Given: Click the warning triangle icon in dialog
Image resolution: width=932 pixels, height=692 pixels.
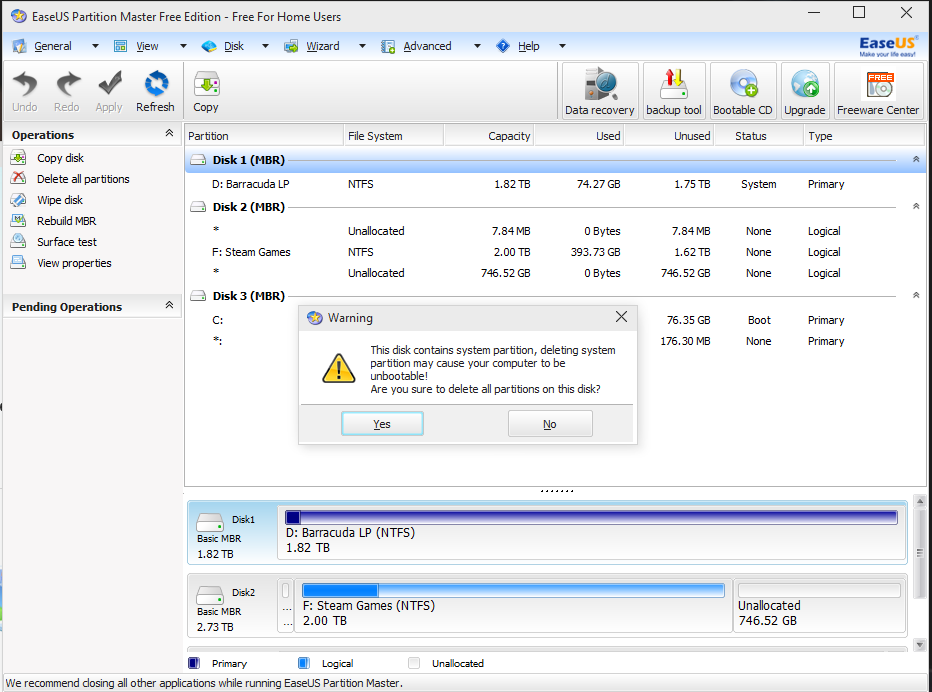Looking at the screenshot, I should click(339, 368).
